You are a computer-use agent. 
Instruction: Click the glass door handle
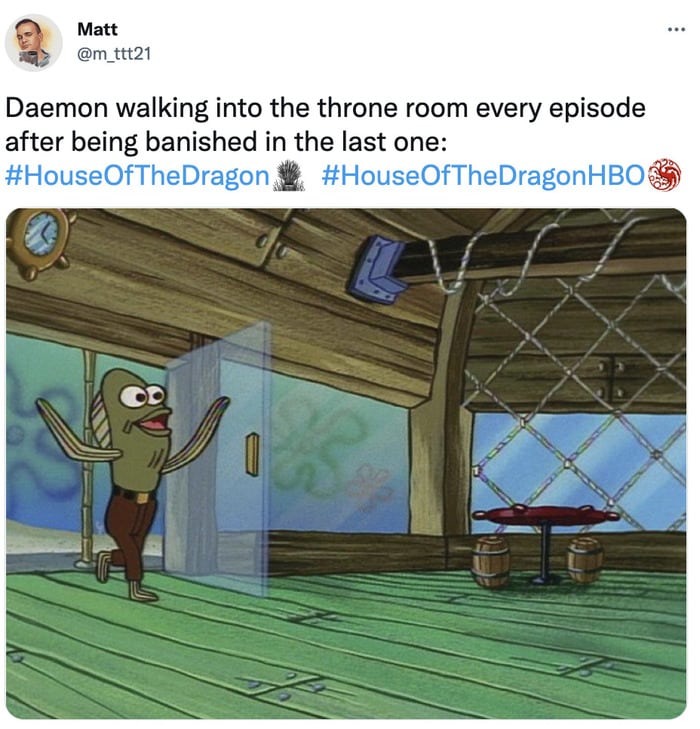click(252, 454)
